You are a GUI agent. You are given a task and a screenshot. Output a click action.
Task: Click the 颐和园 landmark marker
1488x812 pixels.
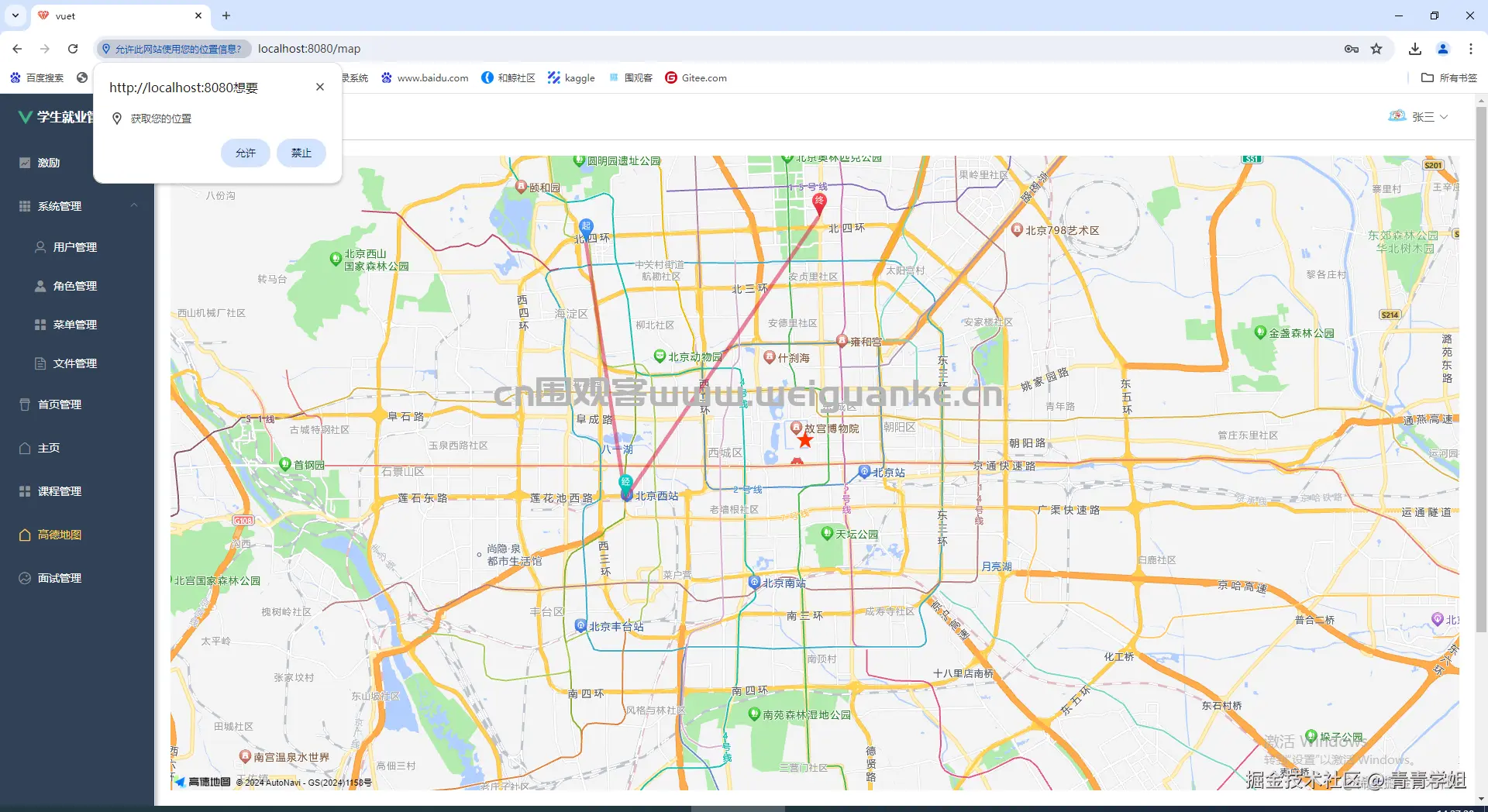pos(522,187)
